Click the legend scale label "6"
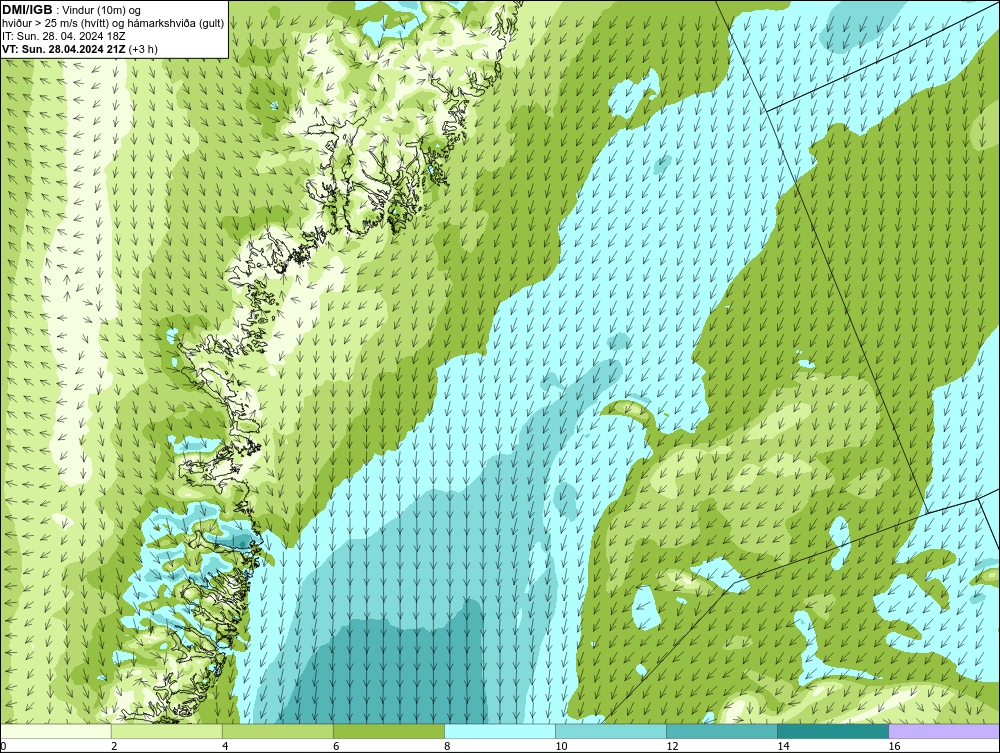Screen dimensions: 1000x753 [335, 746]
